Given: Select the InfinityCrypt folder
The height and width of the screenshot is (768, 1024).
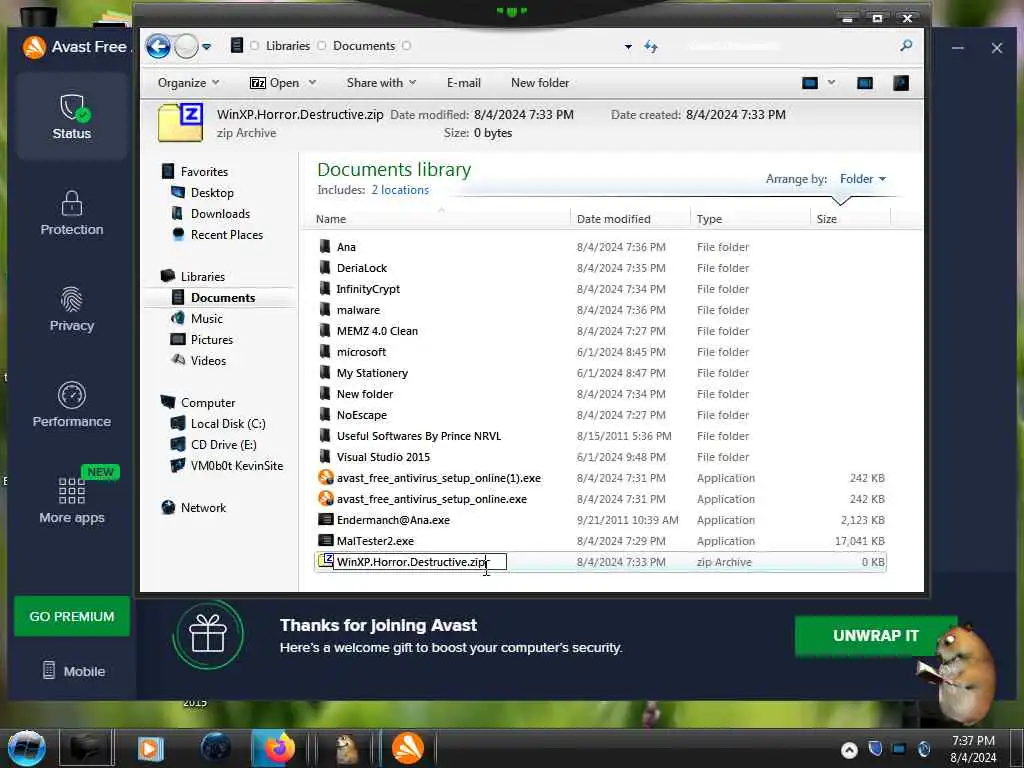Looking at the screenshot, I should click(x=368, y=289).
